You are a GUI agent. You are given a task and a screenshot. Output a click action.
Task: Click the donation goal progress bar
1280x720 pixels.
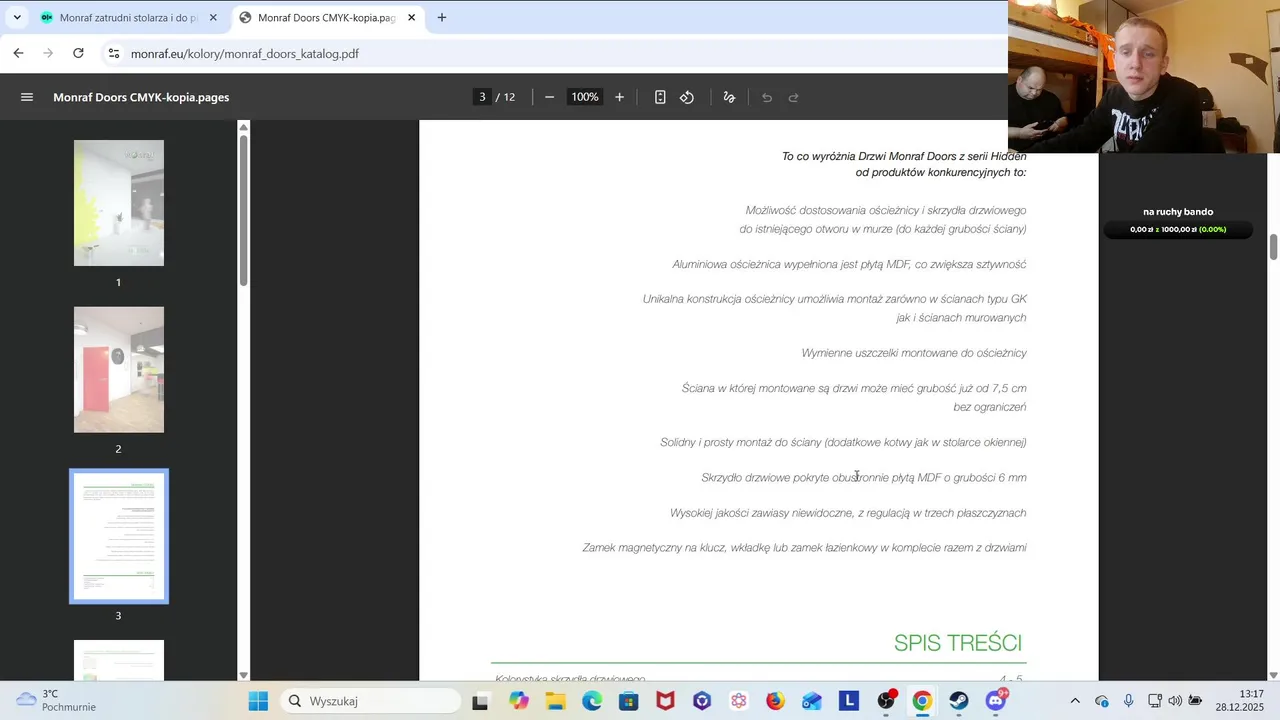click(1178, 229)
